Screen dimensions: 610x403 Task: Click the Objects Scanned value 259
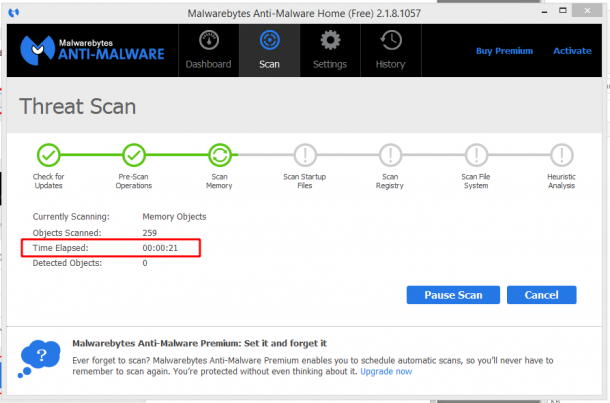tap(149, 233)
